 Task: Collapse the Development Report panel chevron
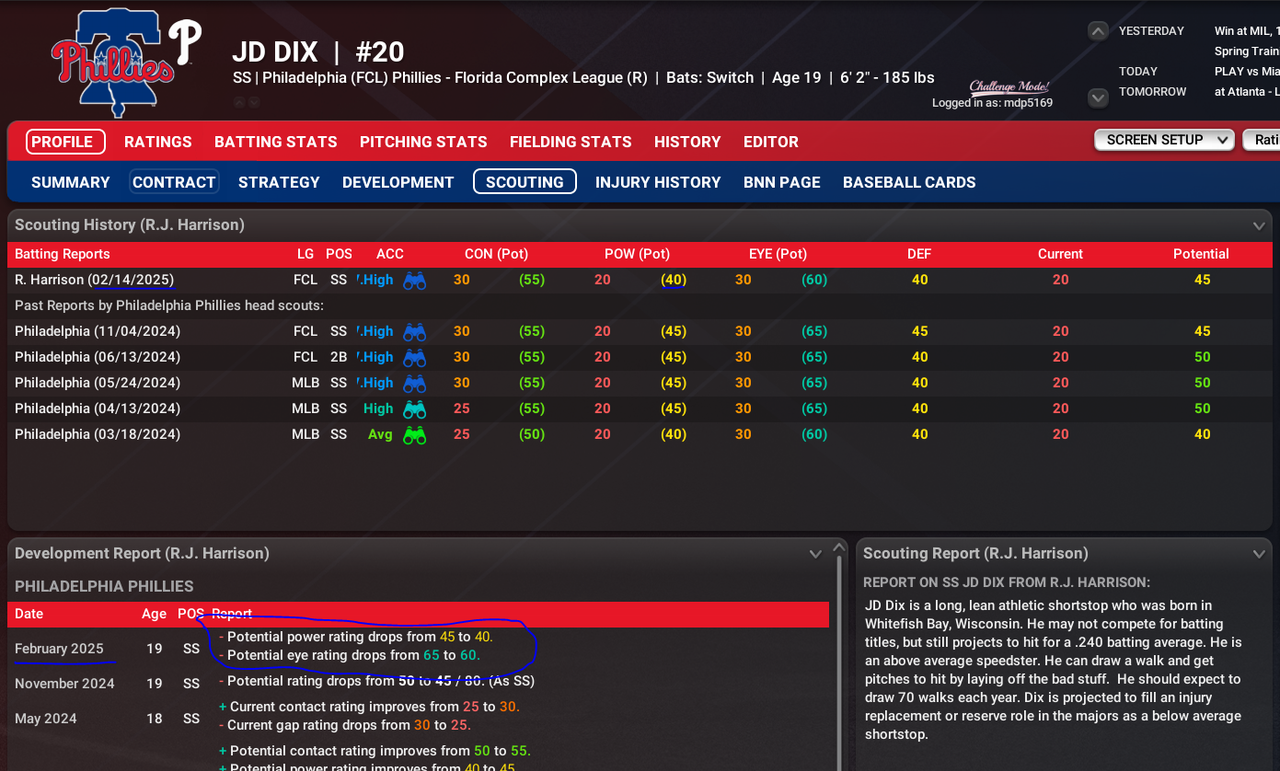pos(814,553)
